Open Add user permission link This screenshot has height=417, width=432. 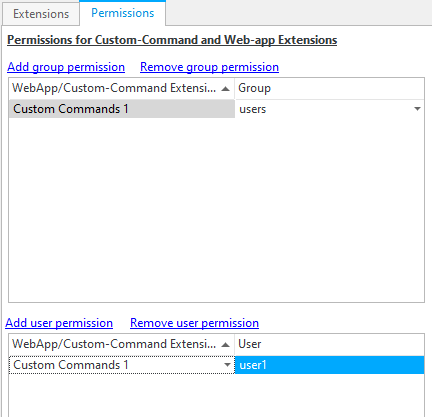[59, 323]
